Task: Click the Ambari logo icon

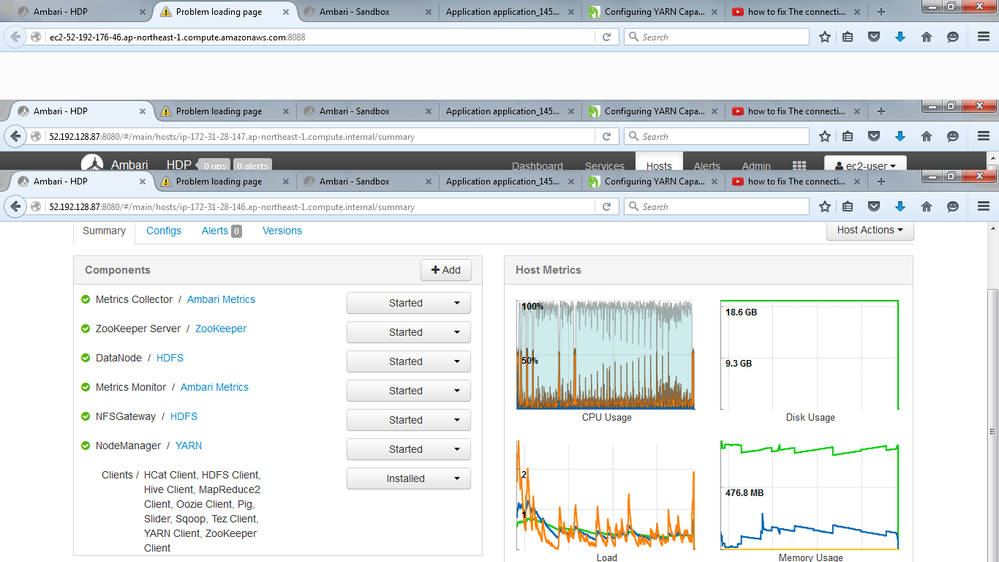Action: 92,164
